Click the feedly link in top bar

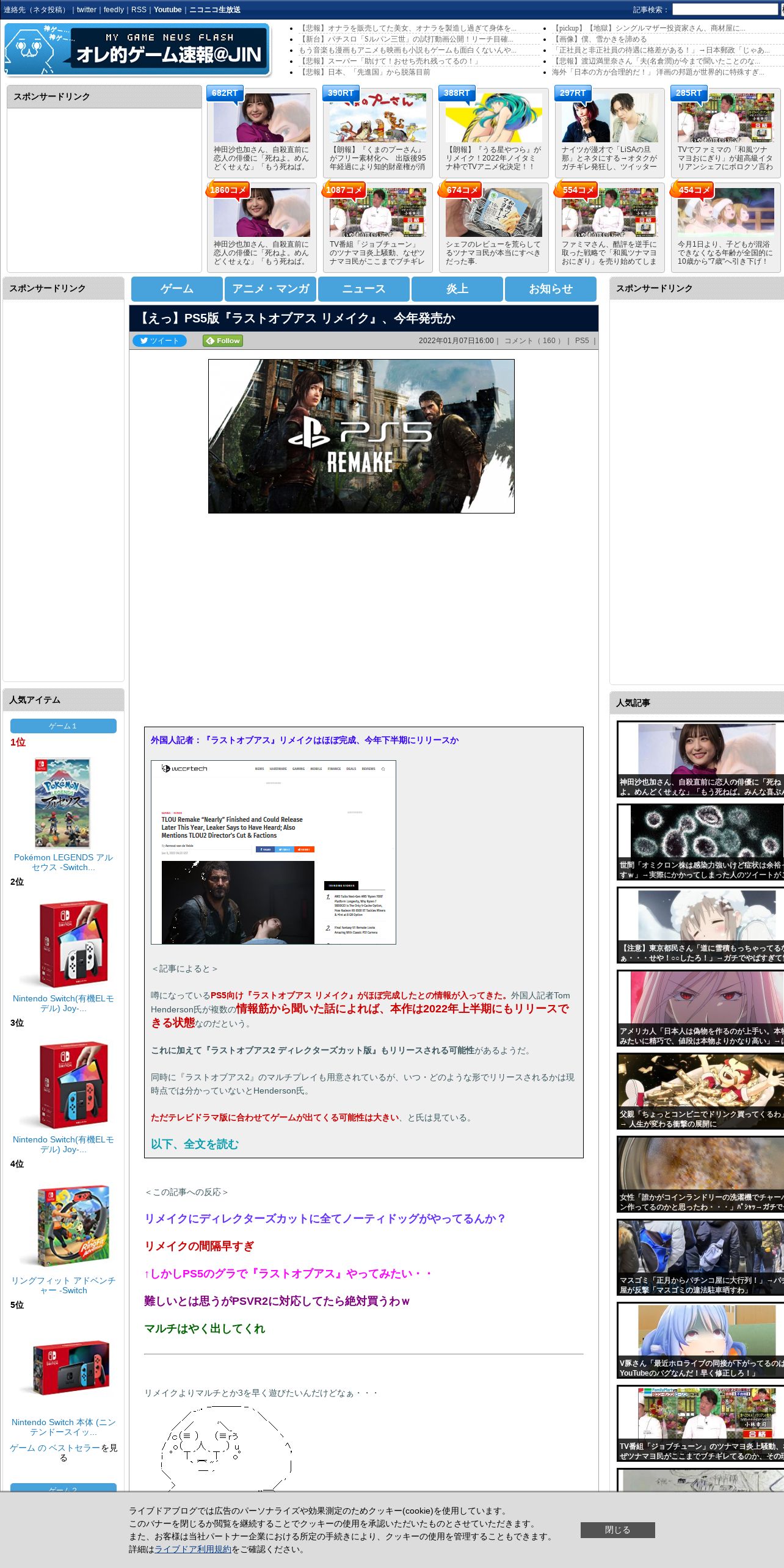point(114,10)
